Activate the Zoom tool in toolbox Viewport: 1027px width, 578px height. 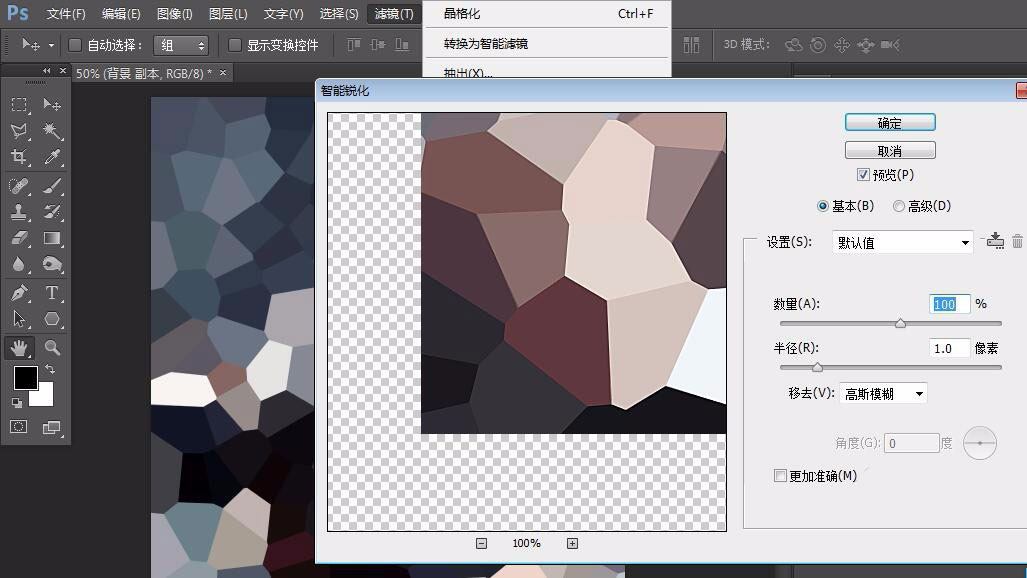click(x=52, y=348)
